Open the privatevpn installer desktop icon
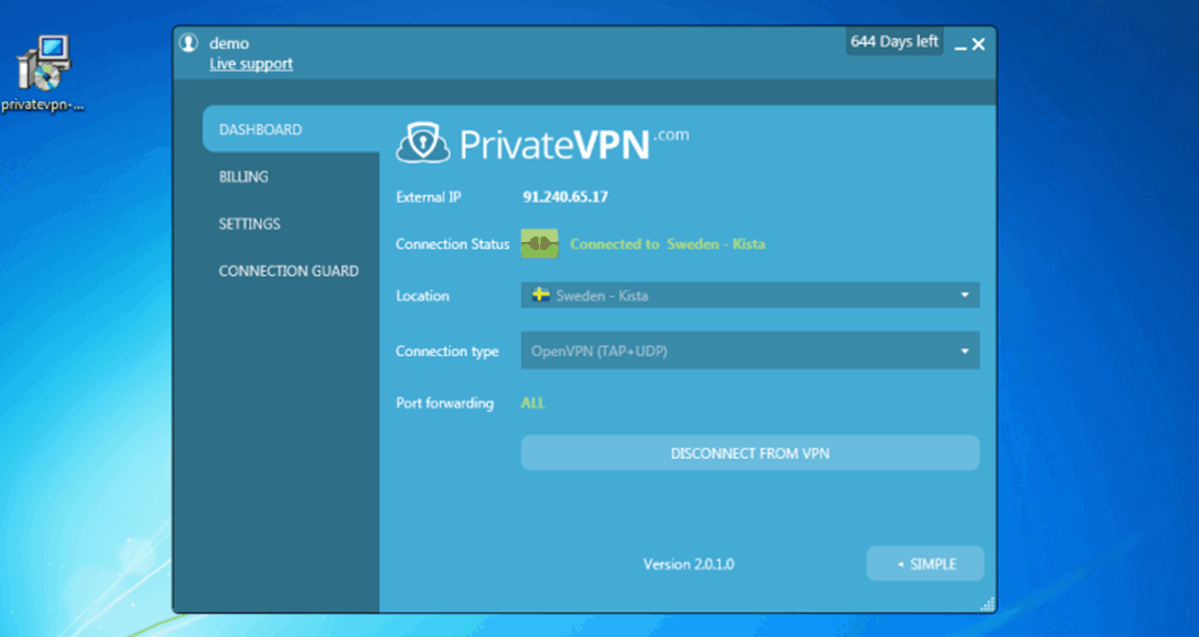This screenshot has height=637, width=1199. (x=43, y=74)
